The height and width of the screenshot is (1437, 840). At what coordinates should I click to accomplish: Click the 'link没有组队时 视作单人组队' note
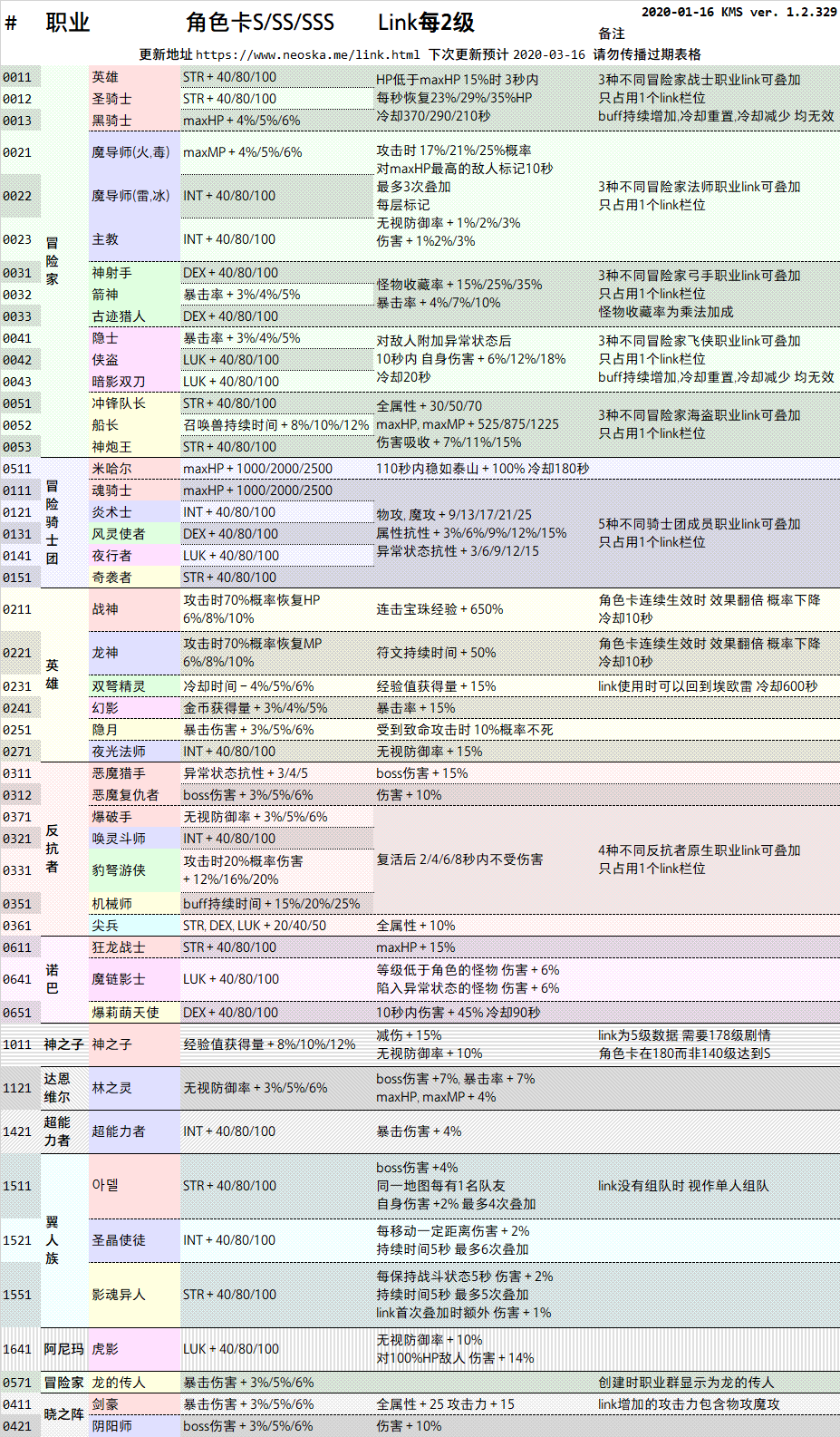(683, 1186)
